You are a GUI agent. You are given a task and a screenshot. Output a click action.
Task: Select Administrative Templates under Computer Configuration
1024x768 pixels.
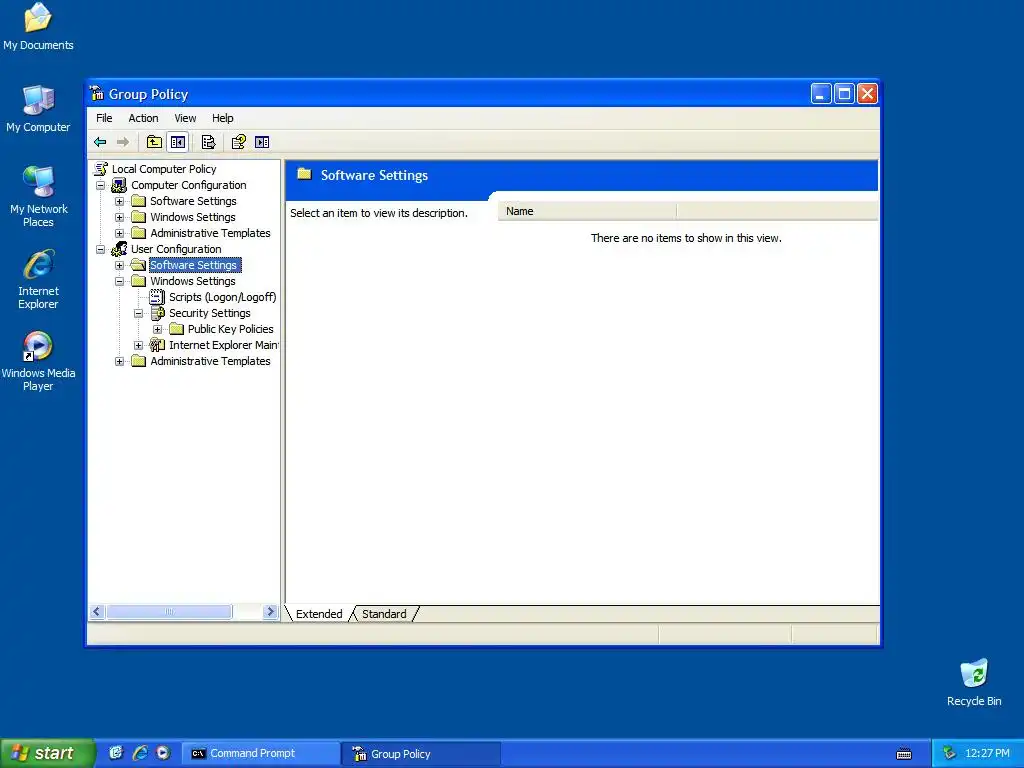[x=210, y=233]
